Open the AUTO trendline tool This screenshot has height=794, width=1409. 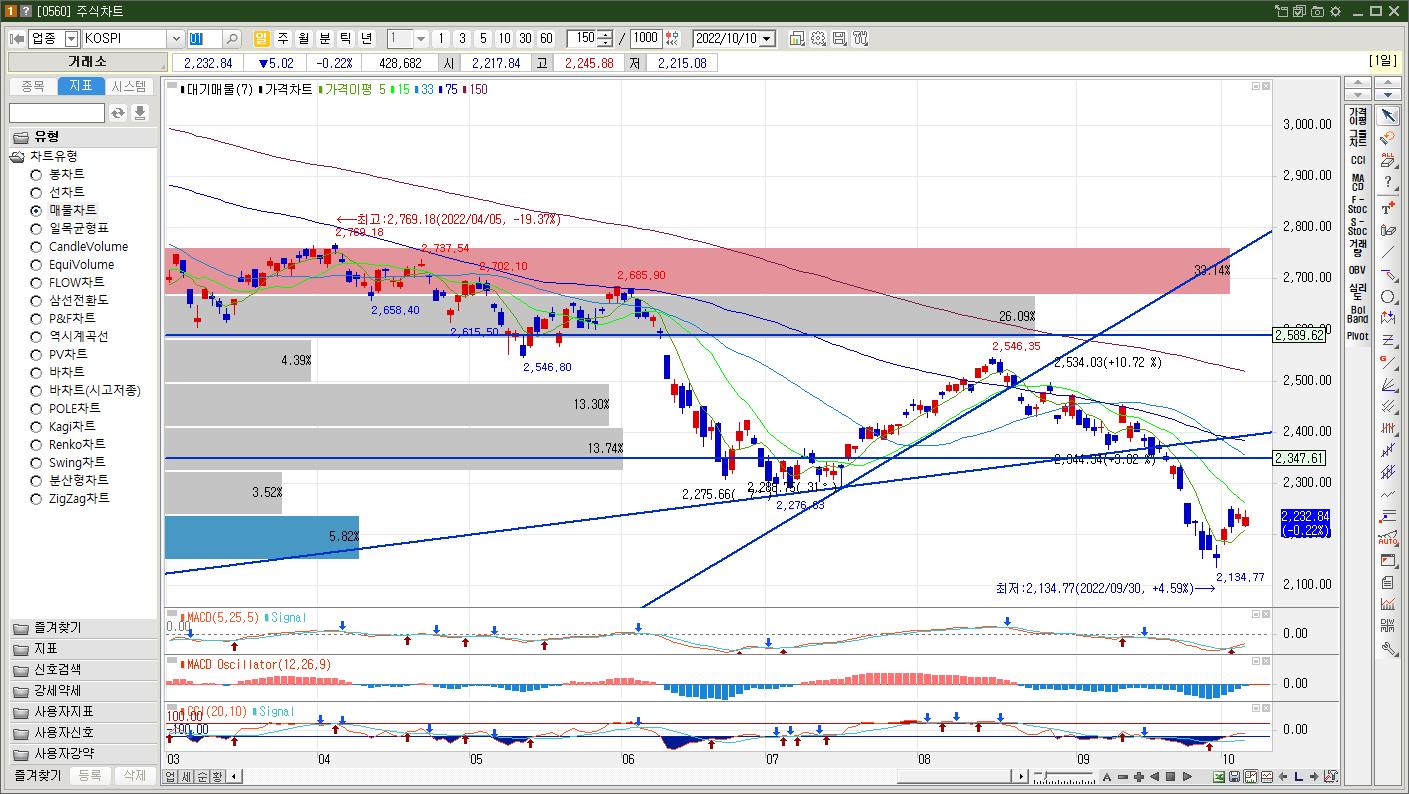tap(1388, 539)
